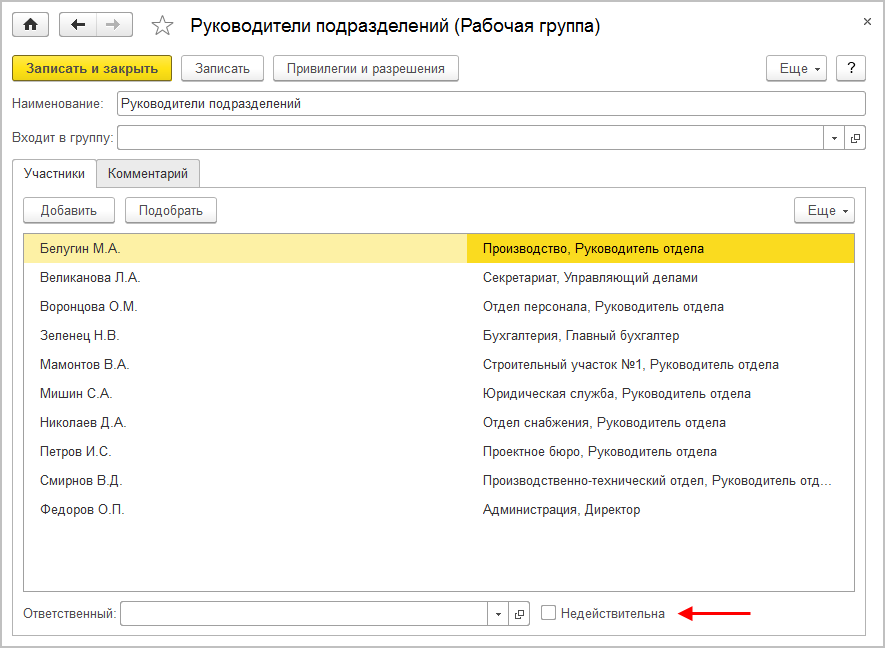
Task: Open help with the question mark button
Action: pos(850,68)
